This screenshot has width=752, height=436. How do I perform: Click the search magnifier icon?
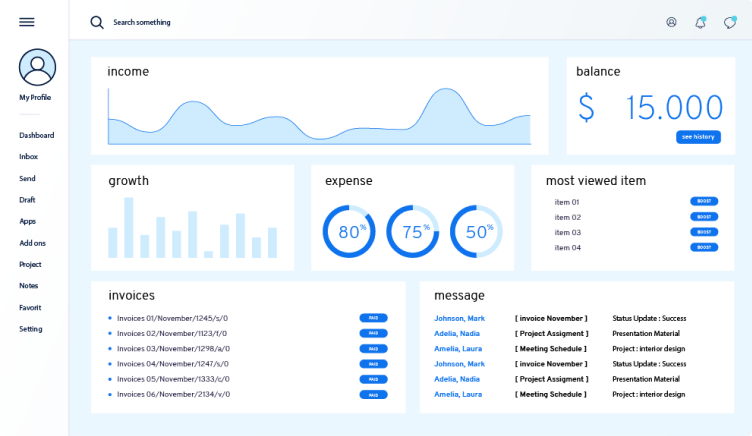(x=97, y=22)
